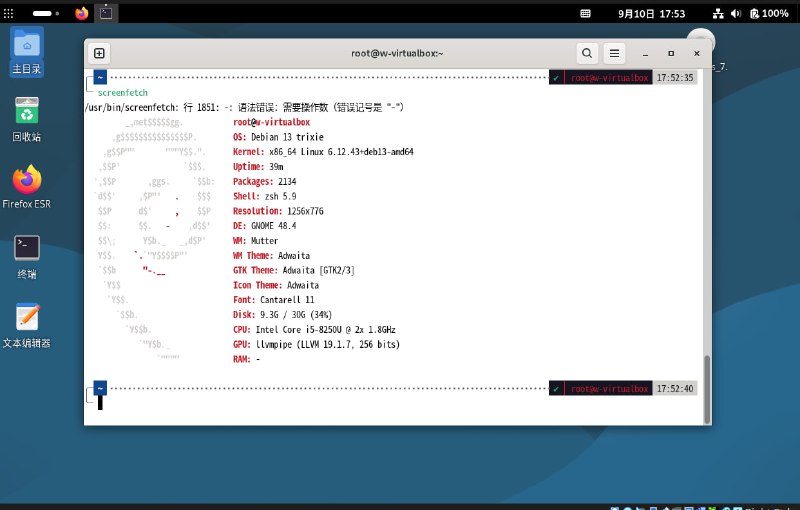800x510 pixels.
Task: Open the 文本编辑器 text editor icon
Action: coord(27,325)
